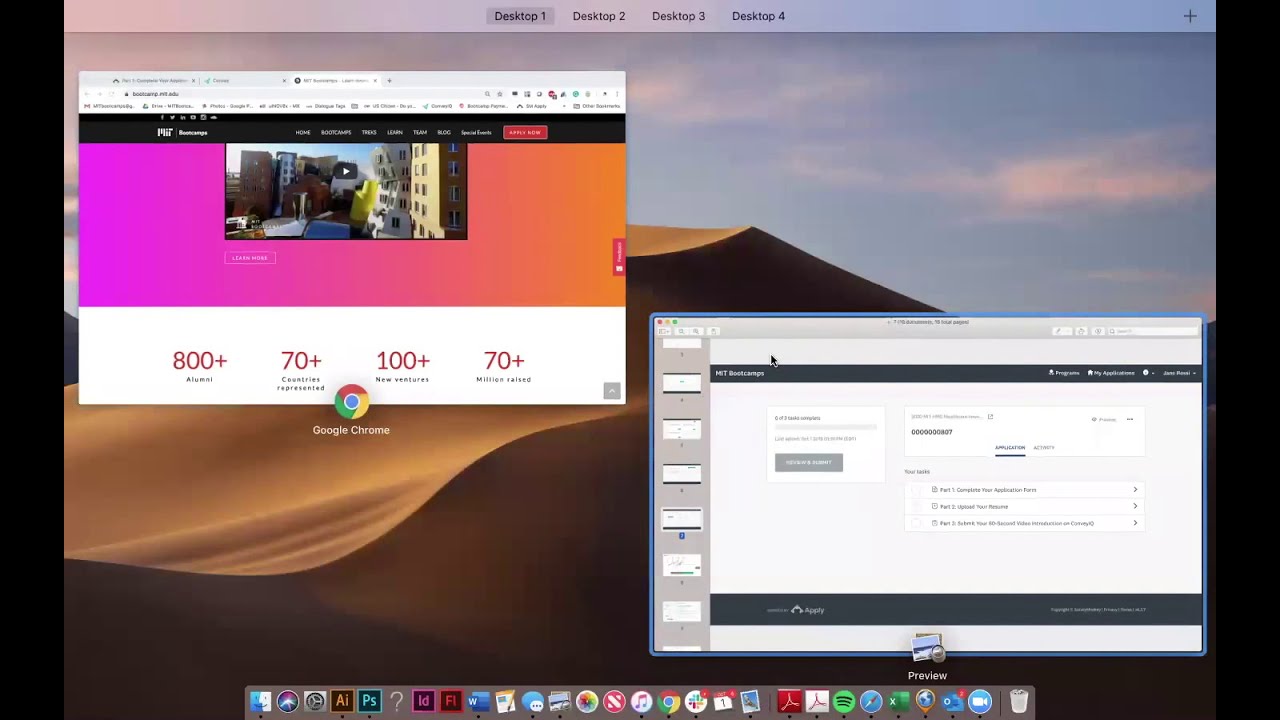Viewport: 1280px width, 720px height.
Task: Launch Adobe Acrobat from the Dock
Action: 790,702
